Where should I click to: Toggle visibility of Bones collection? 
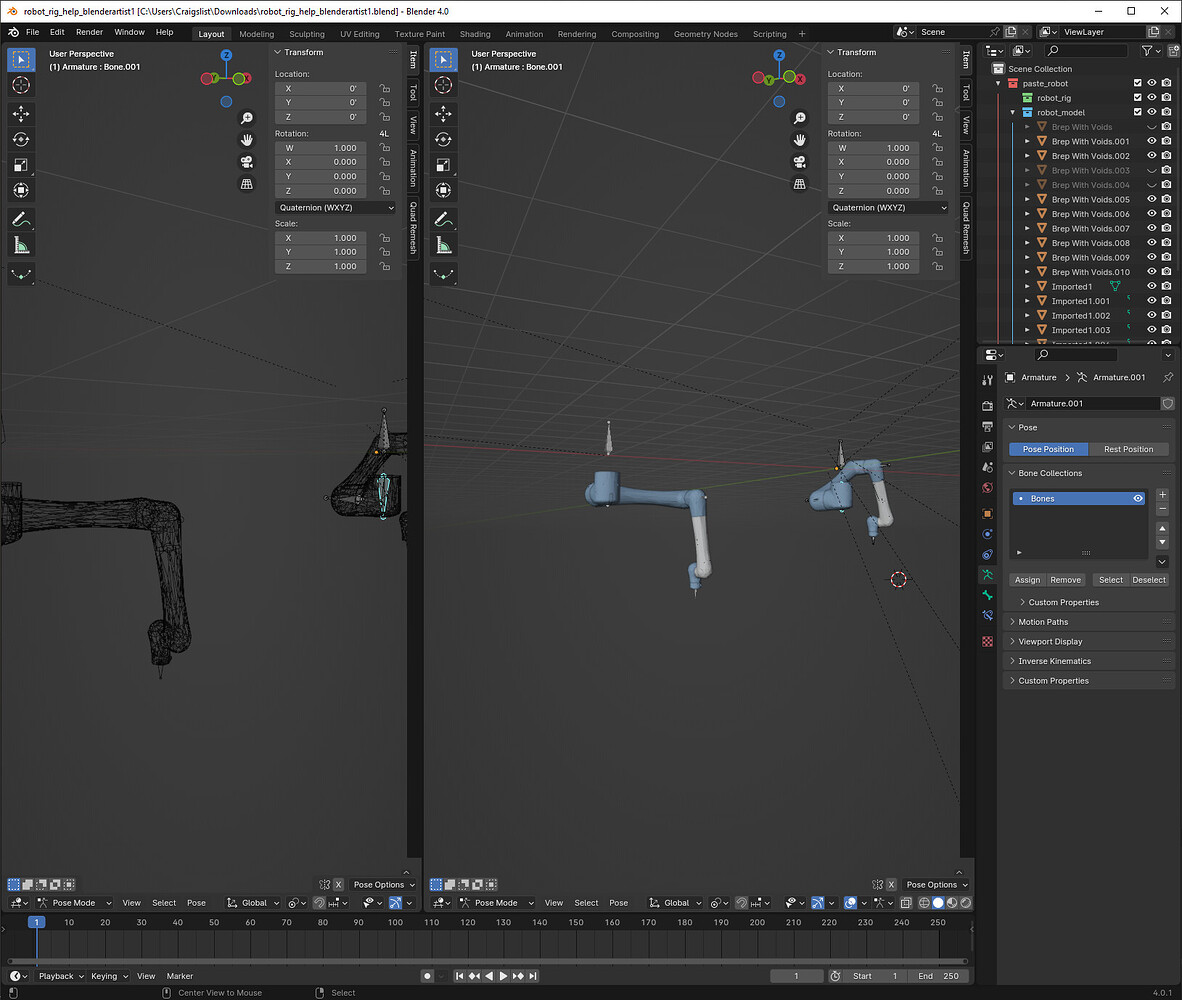pos(1138,499)
